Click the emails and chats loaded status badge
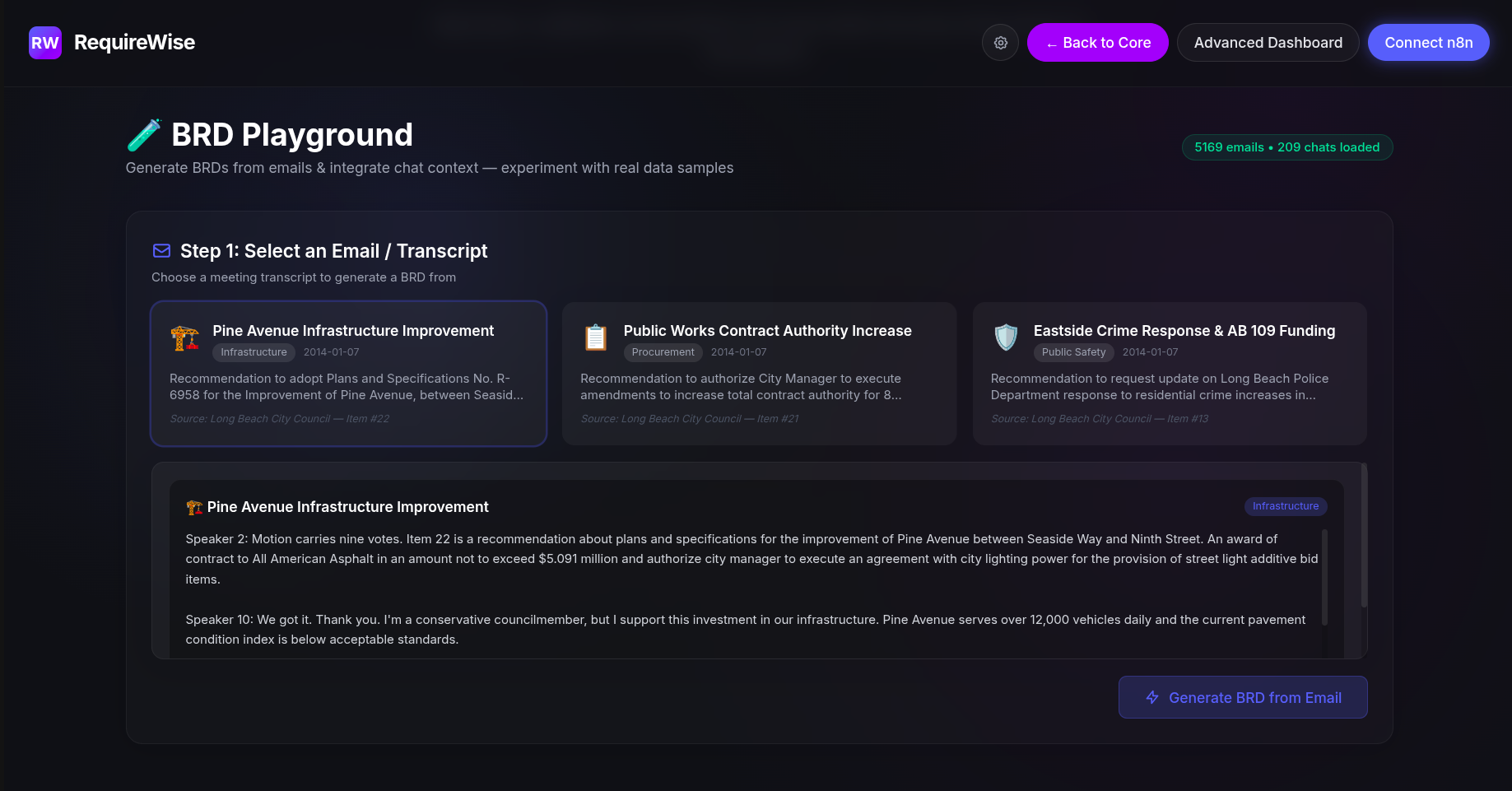 coord(1286,147)
